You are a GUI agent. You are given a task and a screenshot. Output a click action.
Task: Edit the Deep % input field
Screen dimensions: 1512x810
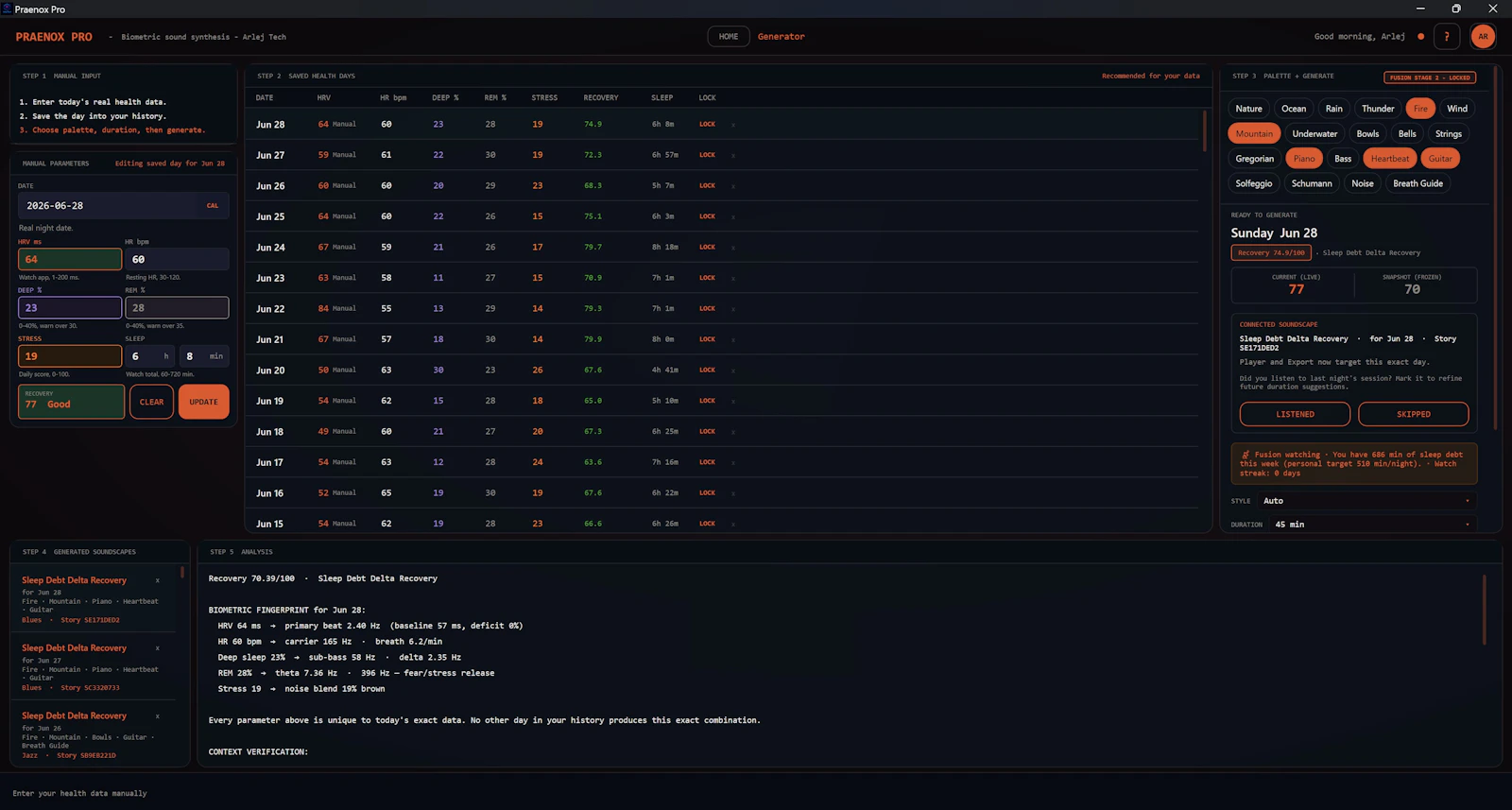coord(70,308)
